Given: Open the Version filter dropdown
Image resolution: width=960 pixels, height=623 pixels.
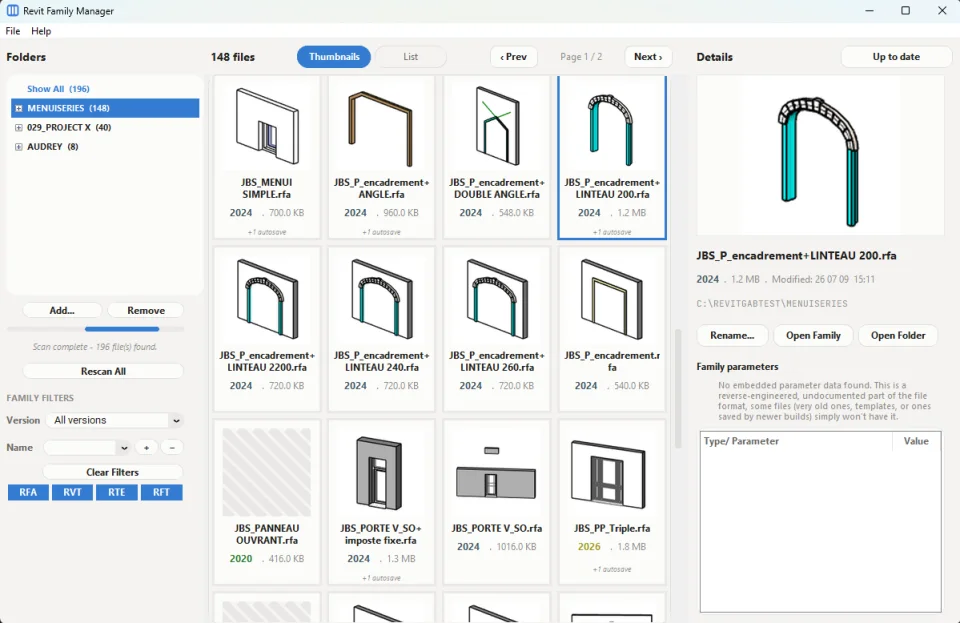Looking at the screenshot, I should tap(115, 420).
